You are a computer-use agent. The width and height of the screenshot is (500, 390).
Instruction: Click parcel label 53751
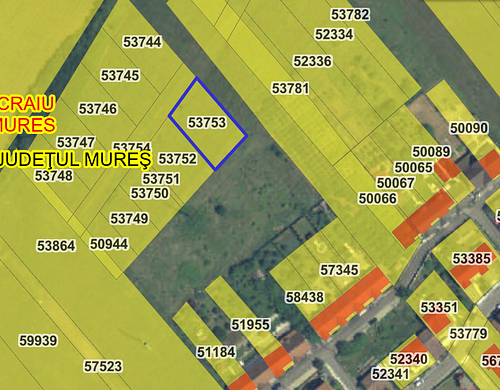[x=161, y=179]
